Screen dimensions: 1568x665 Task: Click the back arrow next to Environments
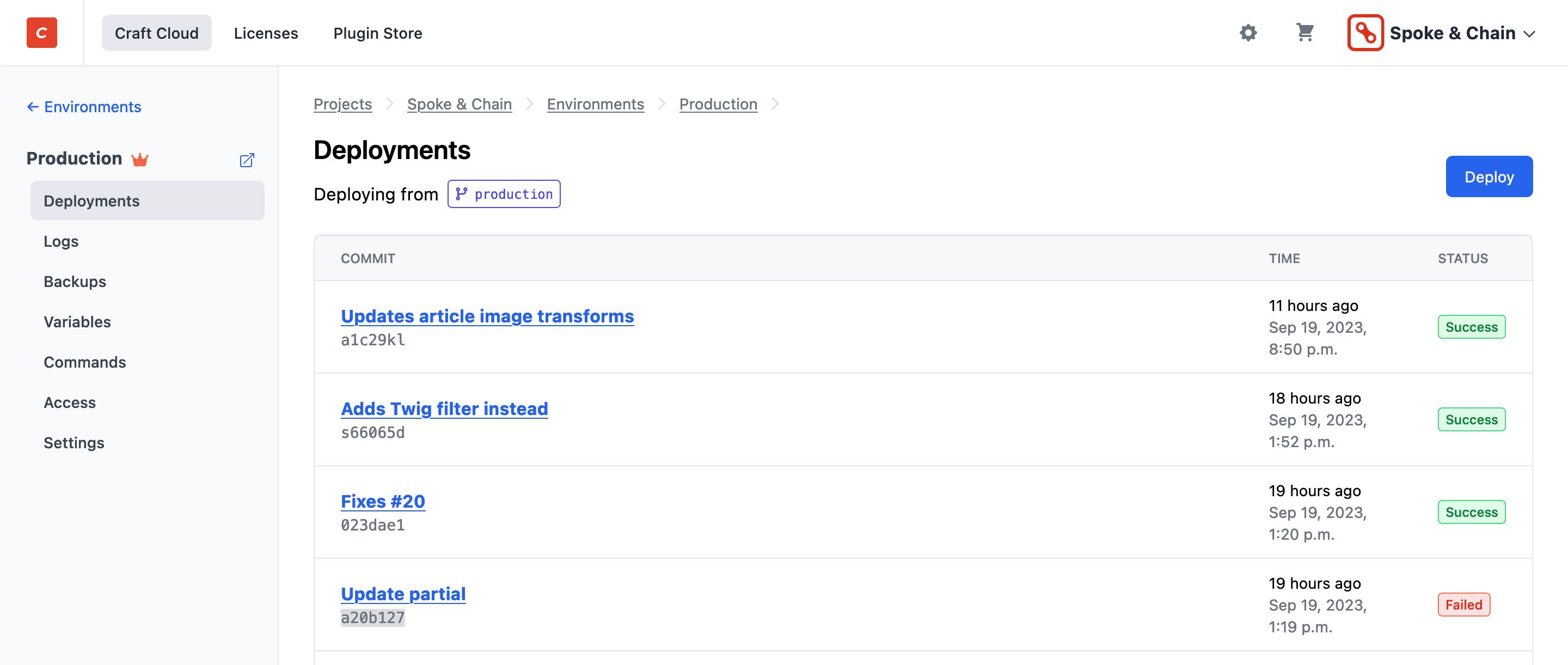pyautogui.click(x=33, y=107)
